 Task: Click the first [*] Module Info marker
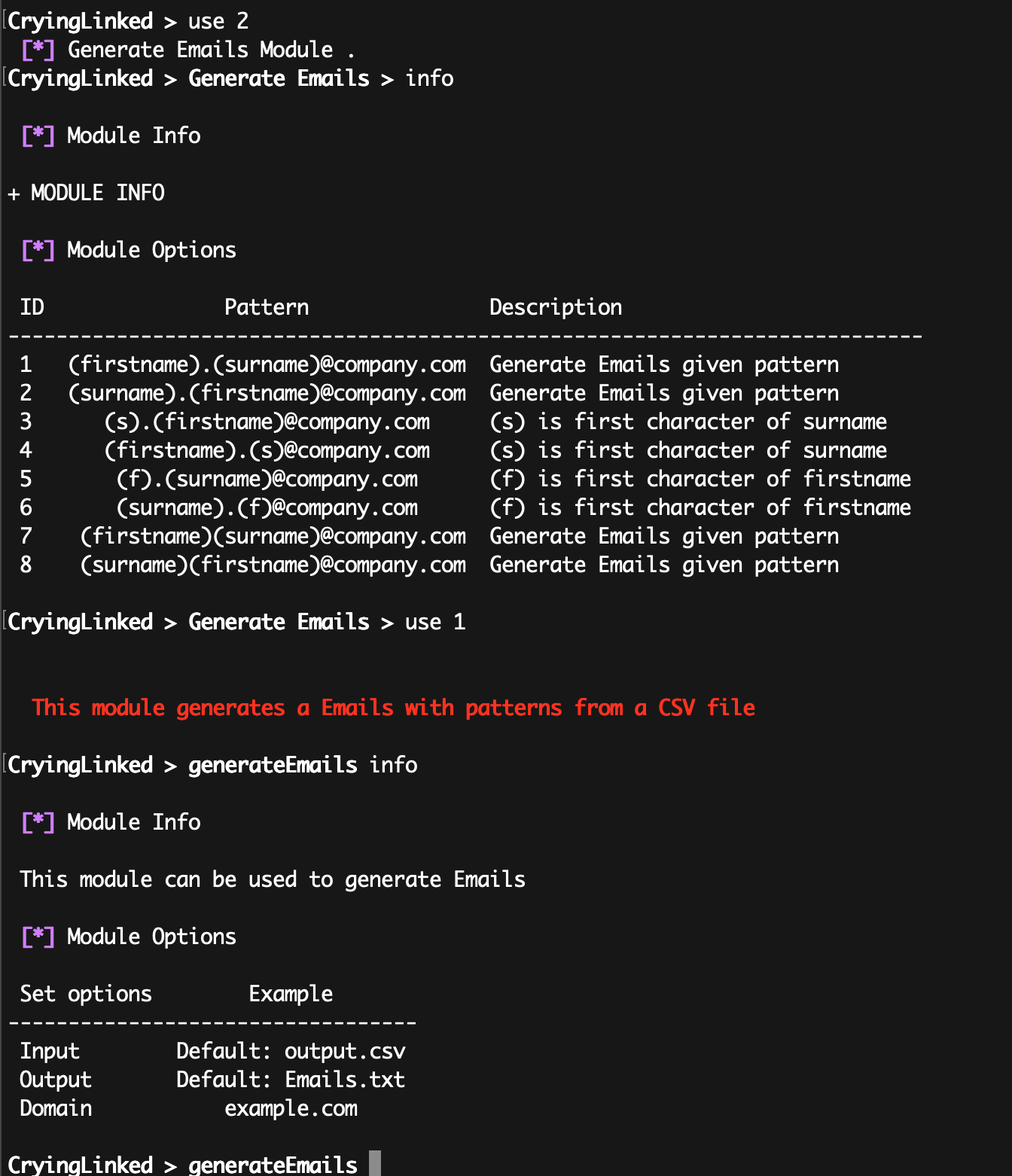[x=38, y=136]
